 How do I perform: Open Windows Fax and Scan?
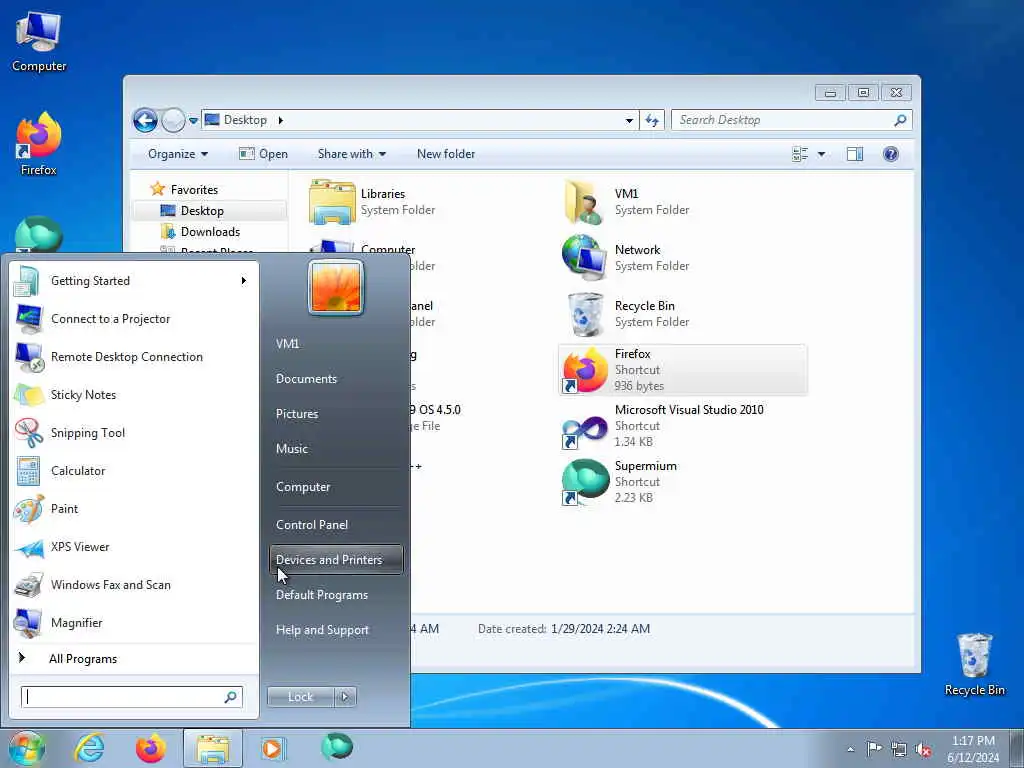(x=134, y=584)
